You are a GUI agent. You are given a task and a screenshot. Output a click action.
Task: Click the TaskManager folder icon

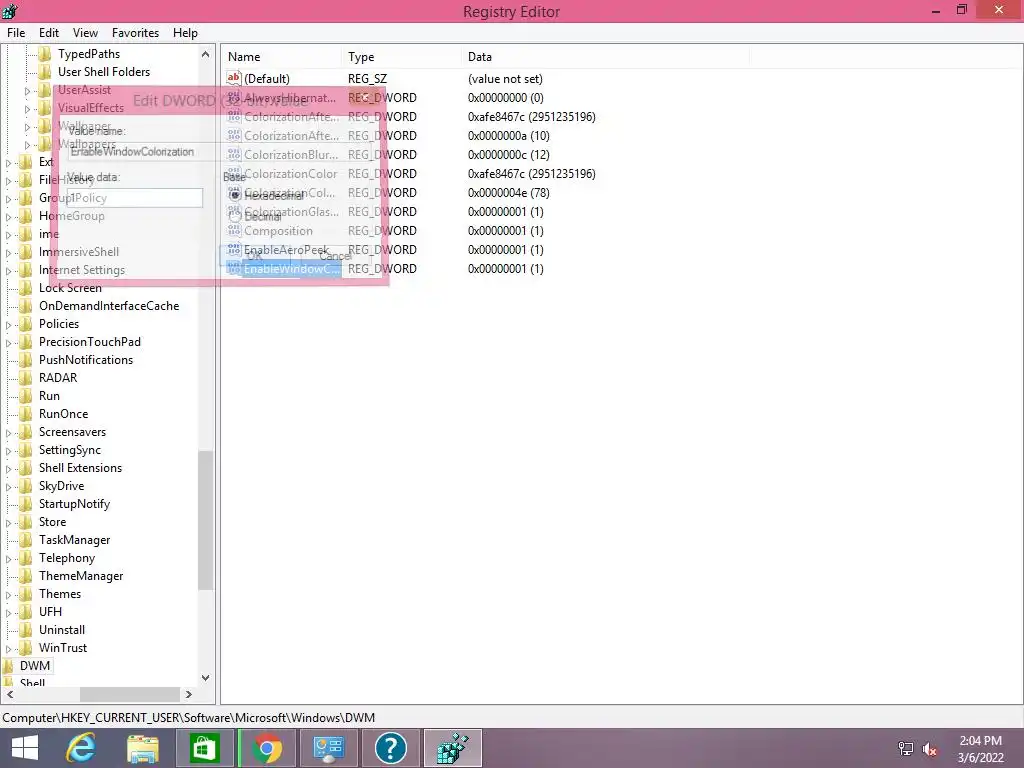click(25, 539)
